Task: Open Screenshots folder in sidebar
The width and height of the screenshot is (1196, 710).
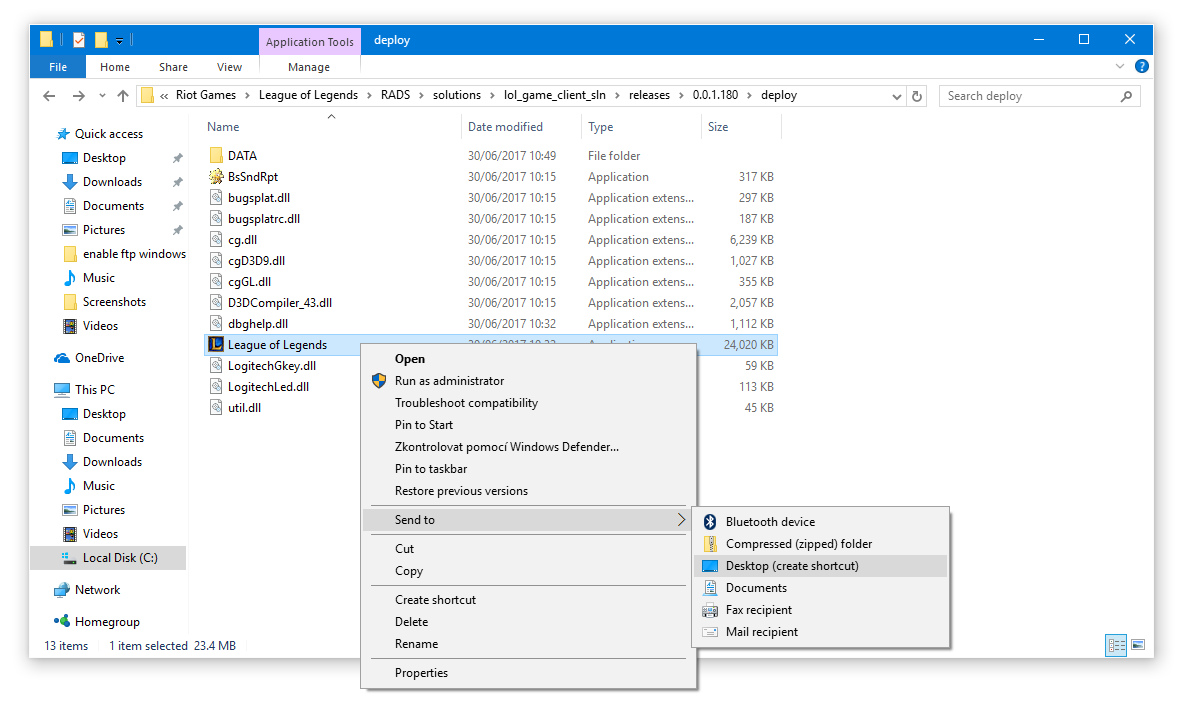Action: click(x=114, y=302)
